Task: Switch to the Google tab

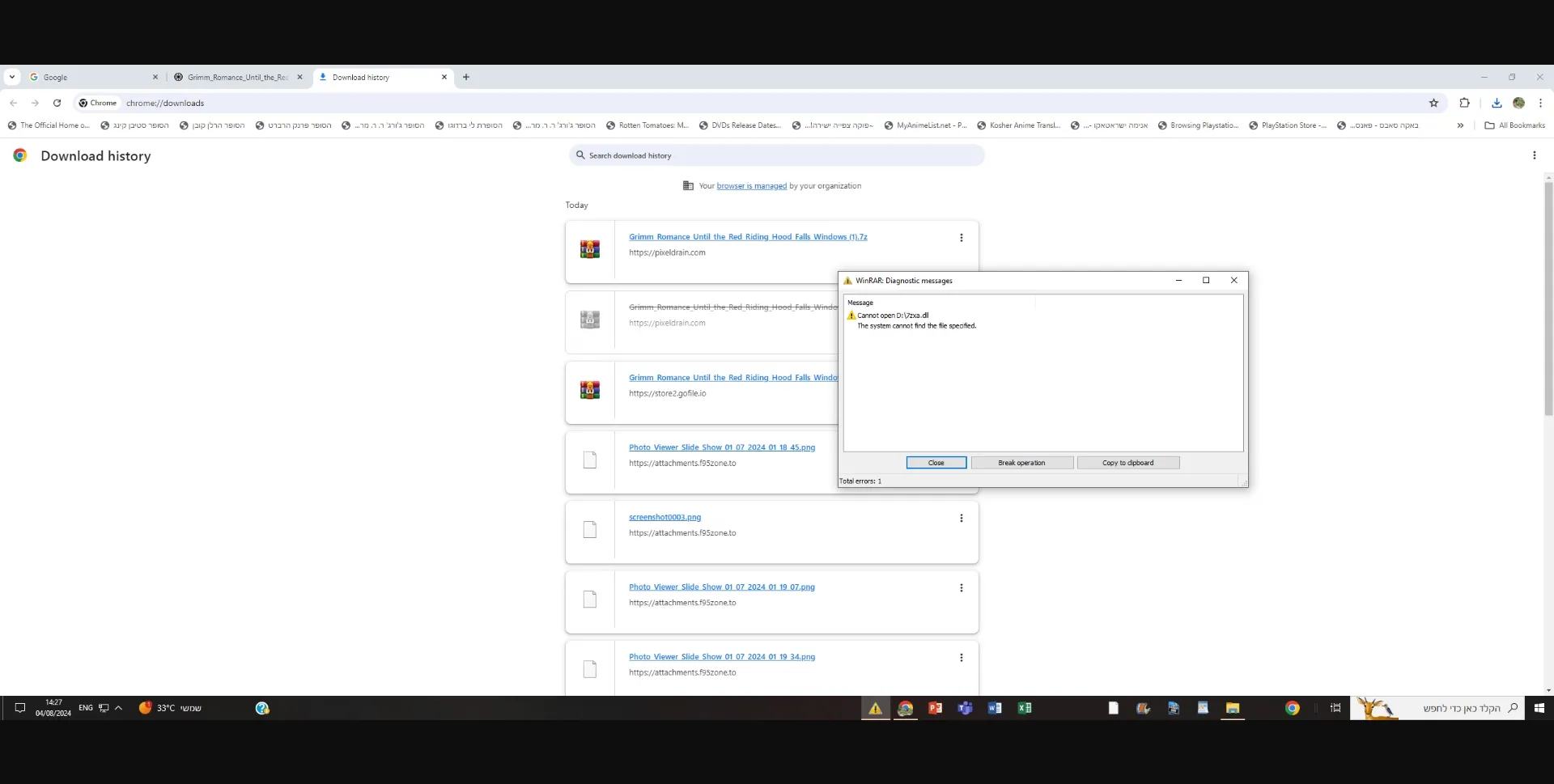Action: (x=89, y=77)
